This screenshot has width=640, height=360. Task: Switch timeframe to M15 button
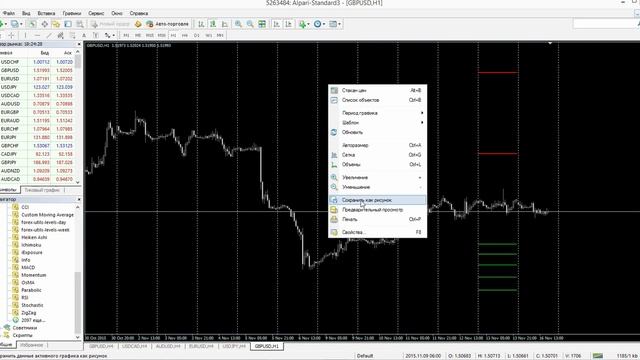pyautogui.click(x=150, y=36)
